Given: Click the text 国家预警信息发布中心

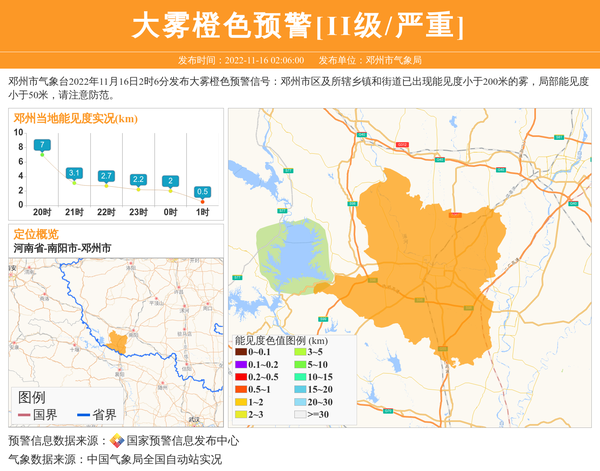Looking at the screenshot, I should click(x=183, y=441).
